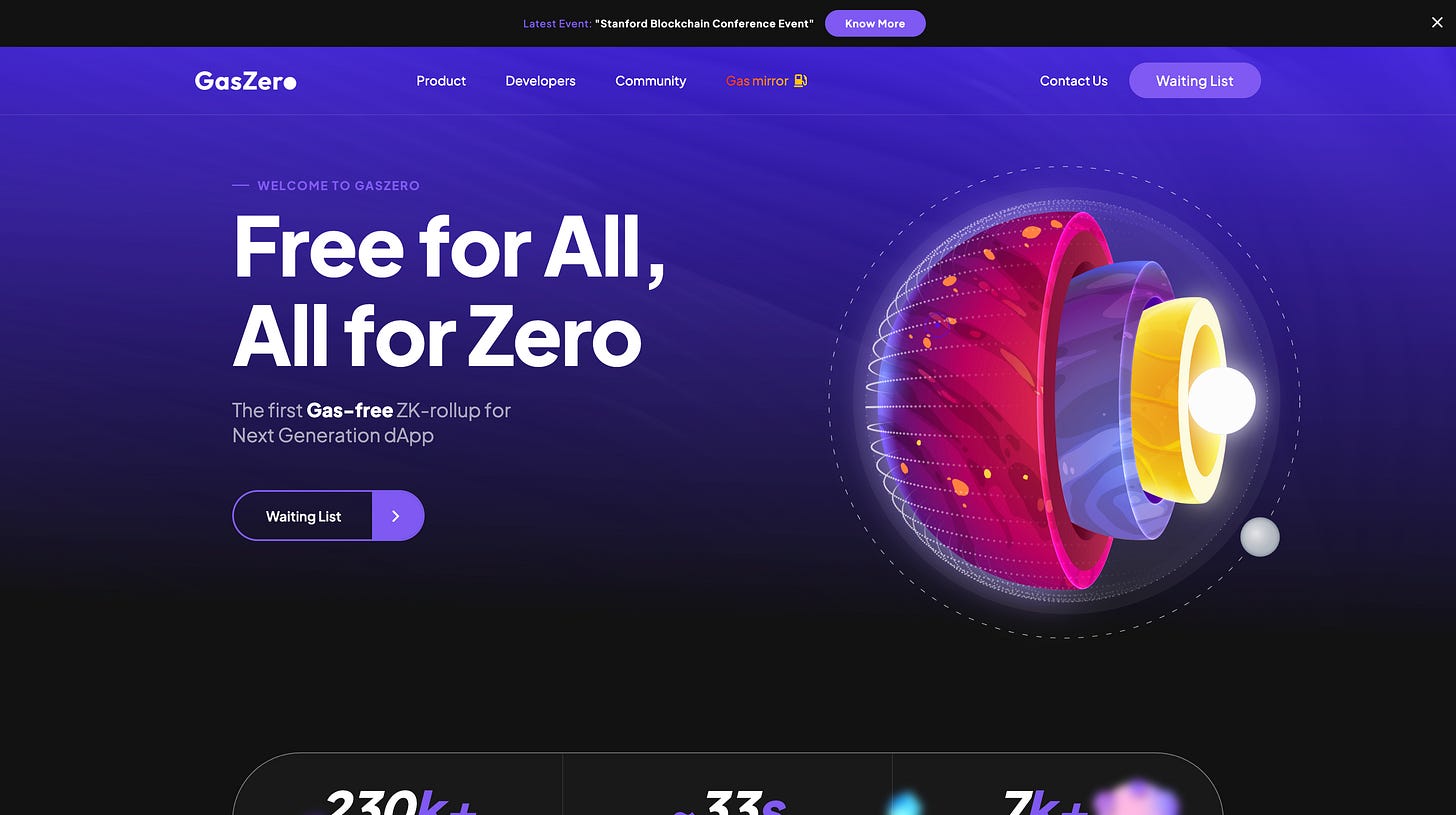The height and width of the screenshot is (815, 1456).
Task: Click the 230k+ statistic card
Action: 398,785
